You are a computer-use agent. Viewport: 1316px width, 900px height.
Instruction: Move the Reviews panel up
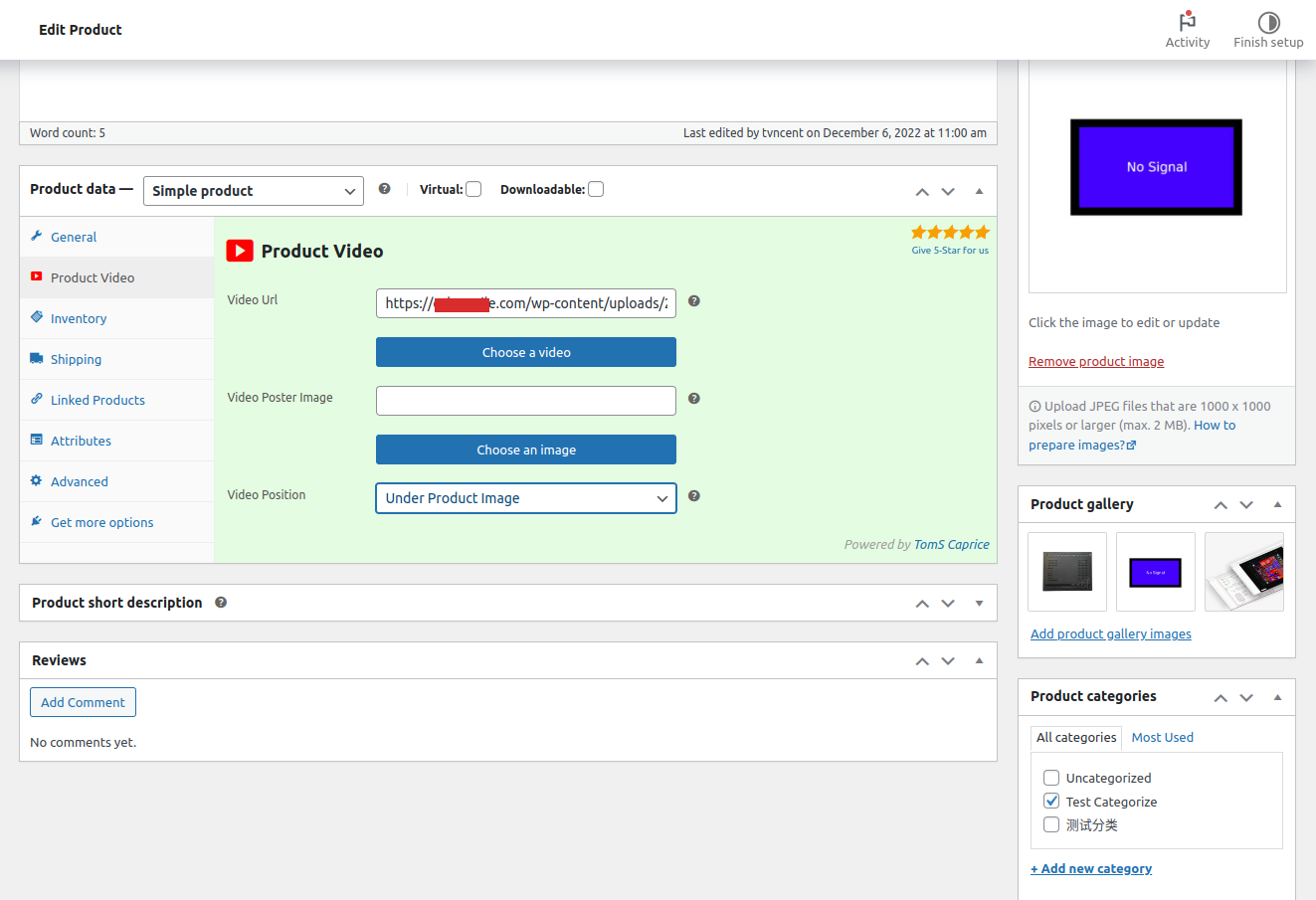coord(922,661)
